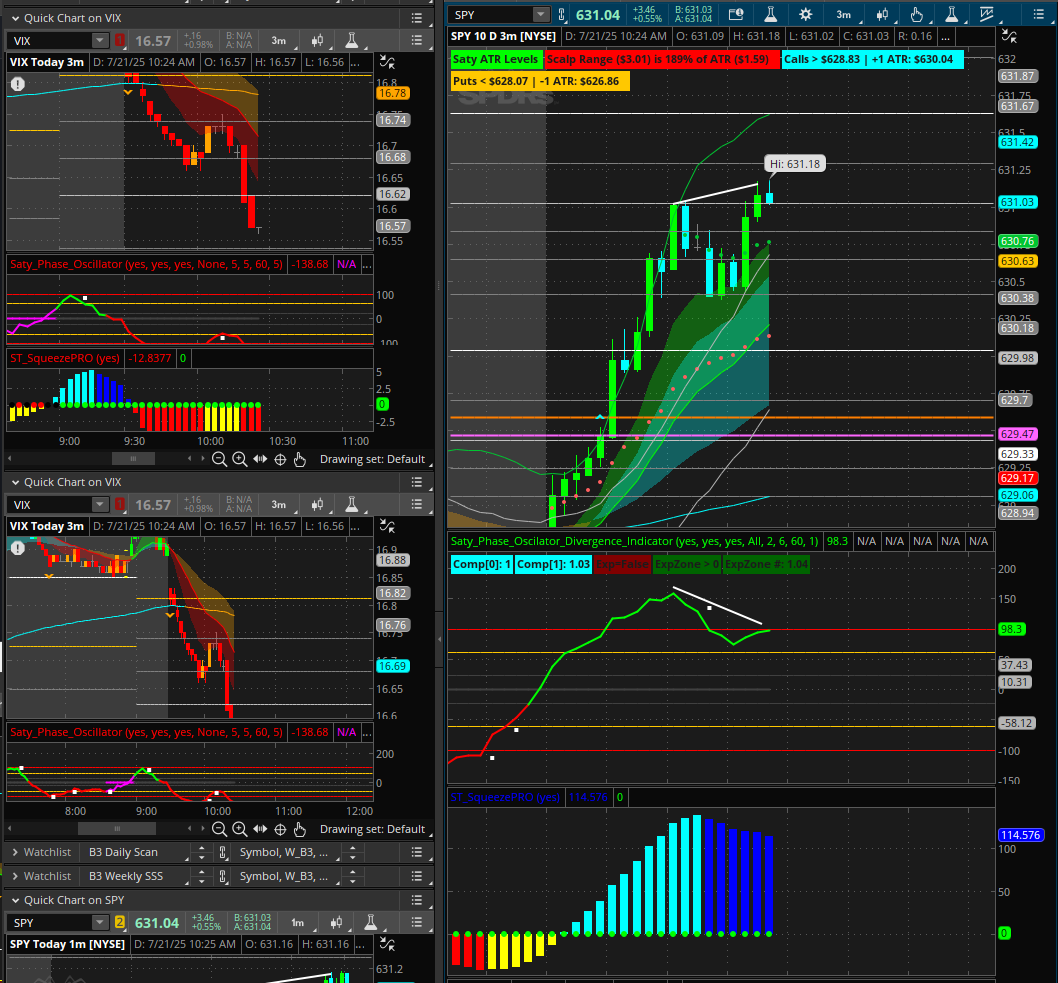Click blue 114.576 value bubble on squeeze axis
The width and height of the screenshot is (1058, 983).
pyautogui.click(x=1020, y=835)
